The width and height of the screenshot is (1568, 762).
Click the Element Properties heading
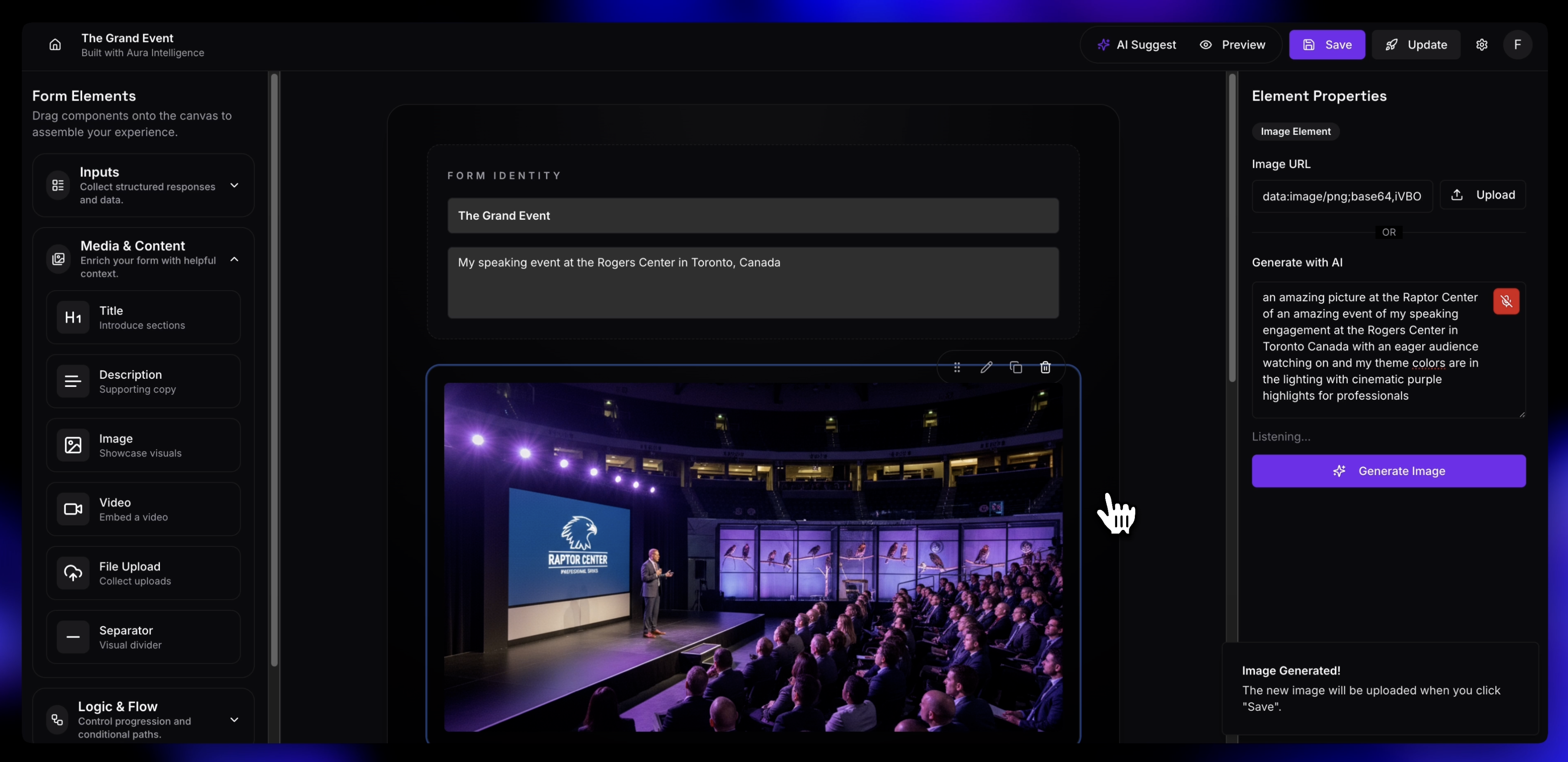(1319, 95)
